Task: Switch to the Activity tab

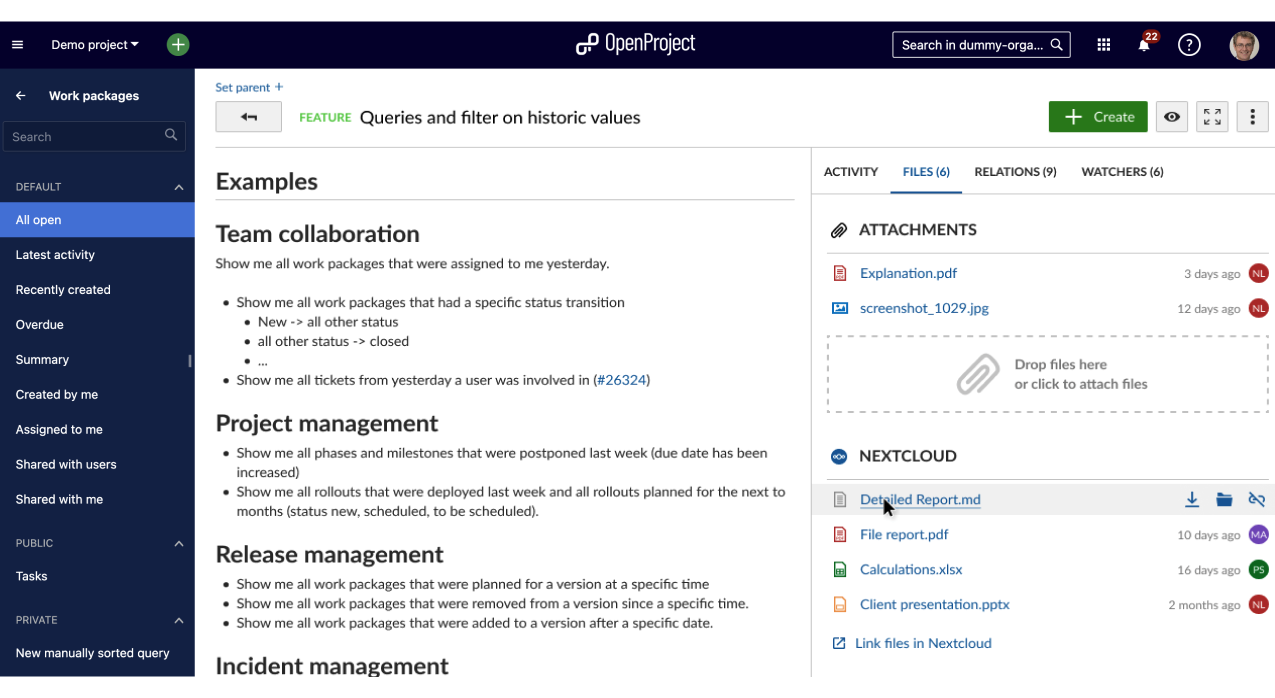Action: (x=851, y=172)
